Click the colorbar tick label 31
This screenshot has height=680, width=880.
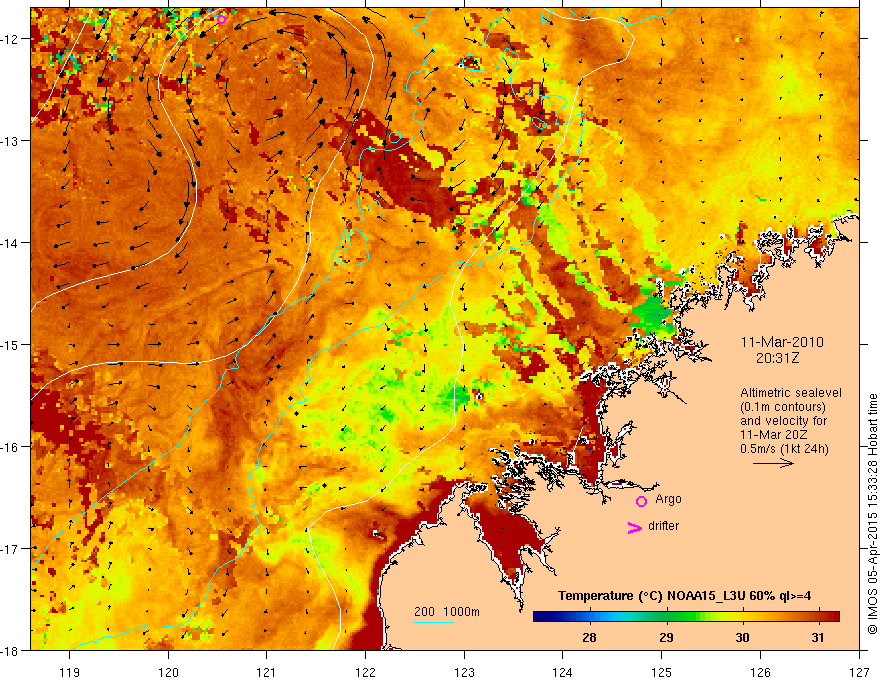818,637
